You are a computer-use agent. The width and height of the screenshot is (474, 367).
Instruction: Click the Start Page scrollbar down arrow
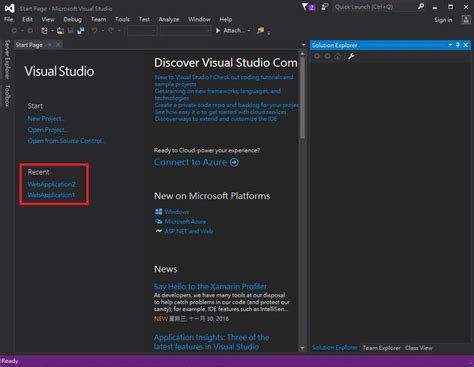click(x=302, y=348)
